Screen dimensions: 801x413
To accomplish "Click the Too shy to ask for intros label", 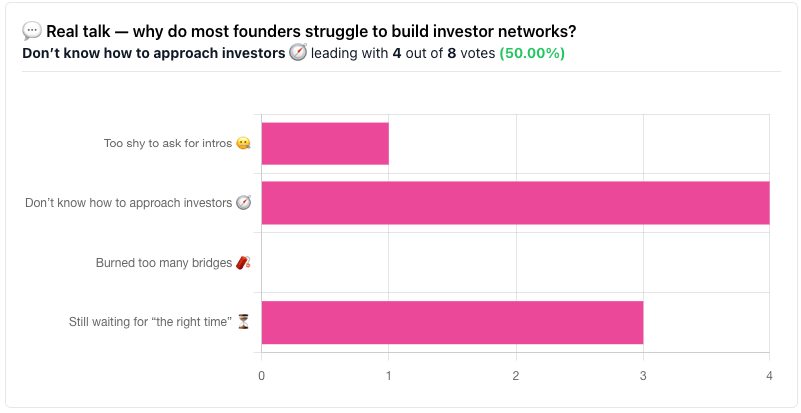I will click(x=168, y=144).
